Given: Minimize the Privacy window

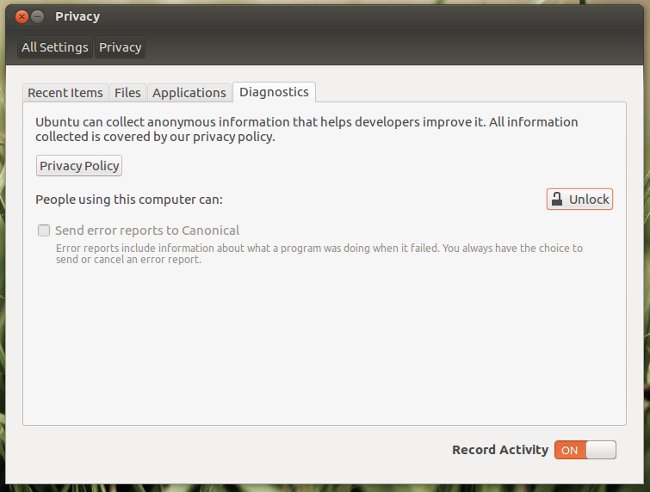Looking at the screenshot, I should click(39, 17).
